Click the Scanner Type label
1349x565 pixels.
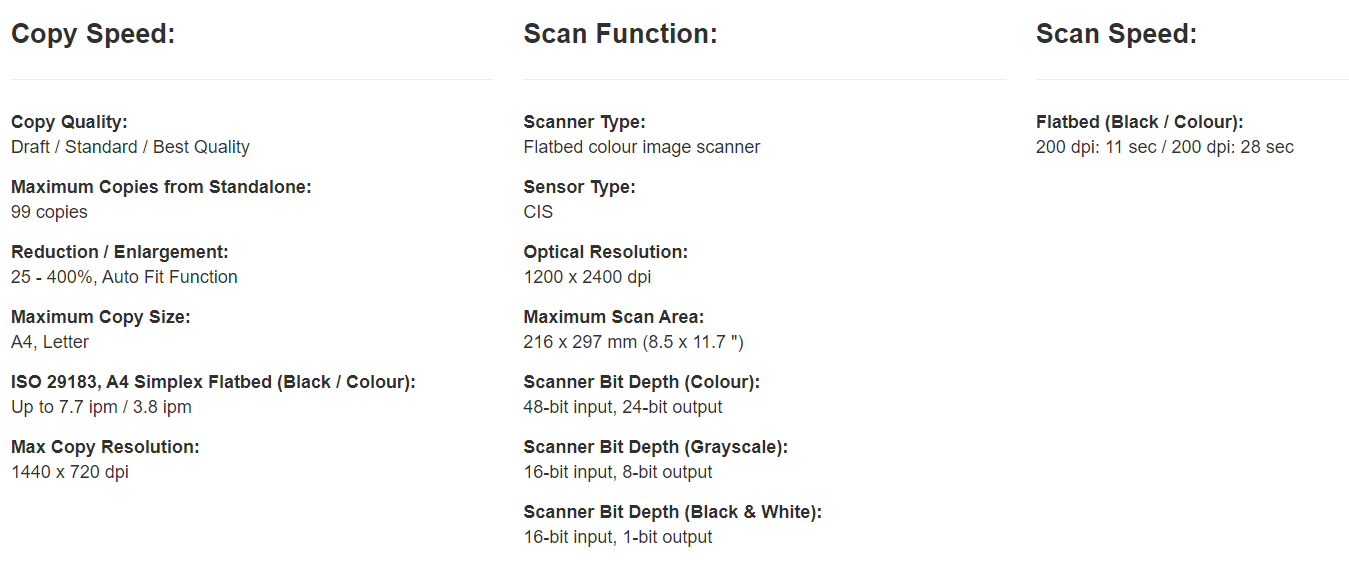tap(584, 122)
